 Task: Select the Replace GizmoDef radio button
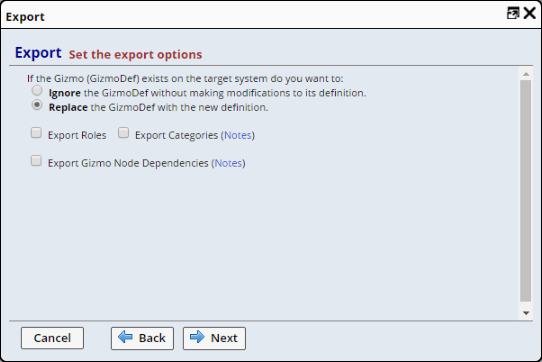click(37, 105)
